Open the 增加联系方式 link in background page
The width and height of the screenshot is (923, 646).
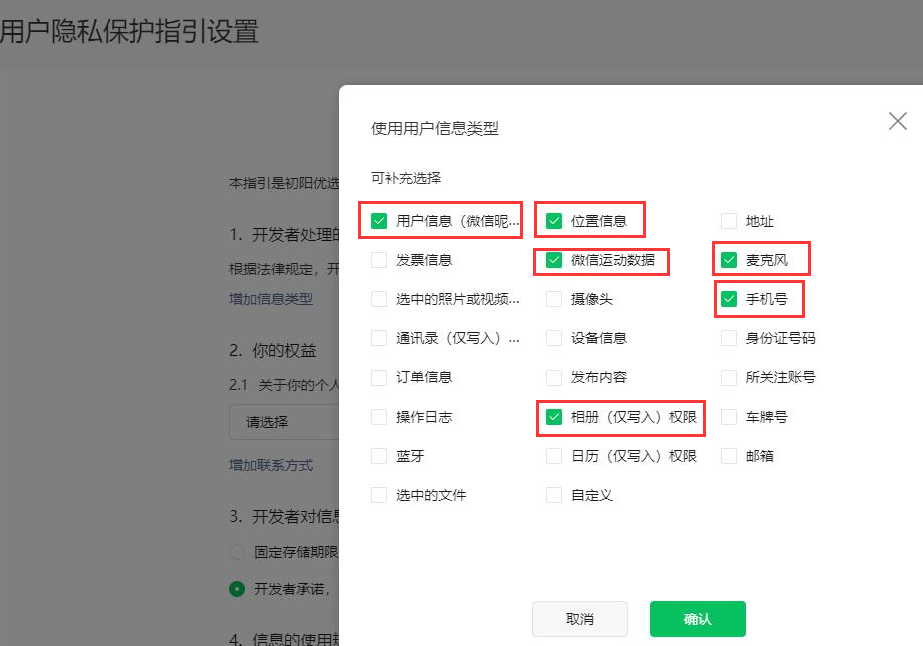(x=271, y=465)
